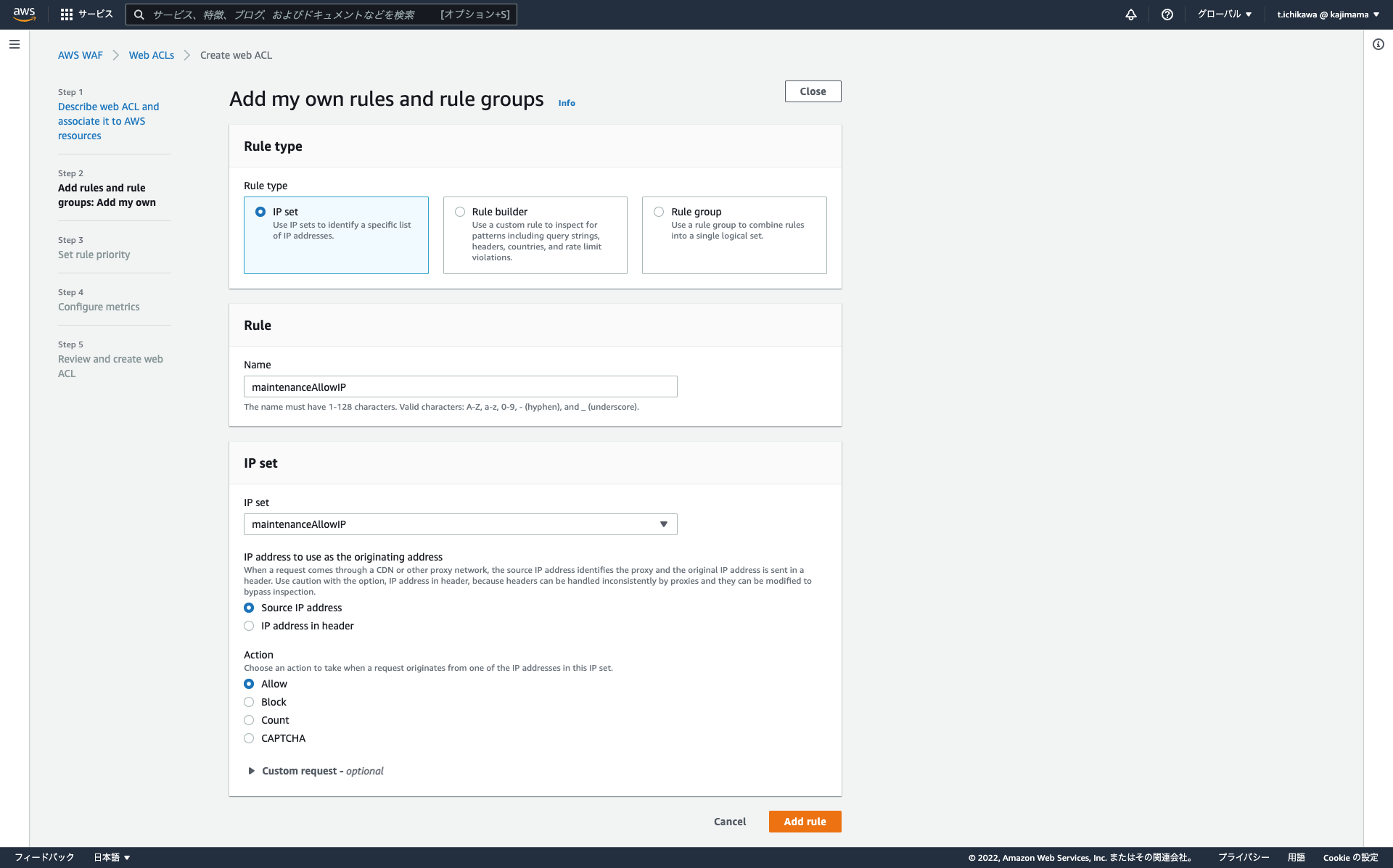Expand Custom request optional section

pyautogui.click(x=316, y=771)
